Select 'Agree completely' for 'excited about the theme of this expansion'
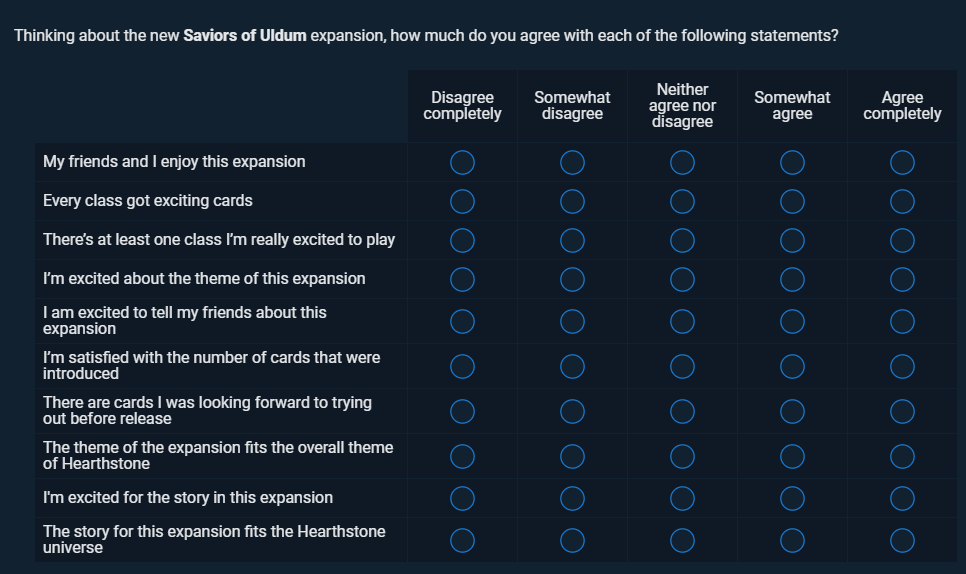 click(x=902, y=280)
